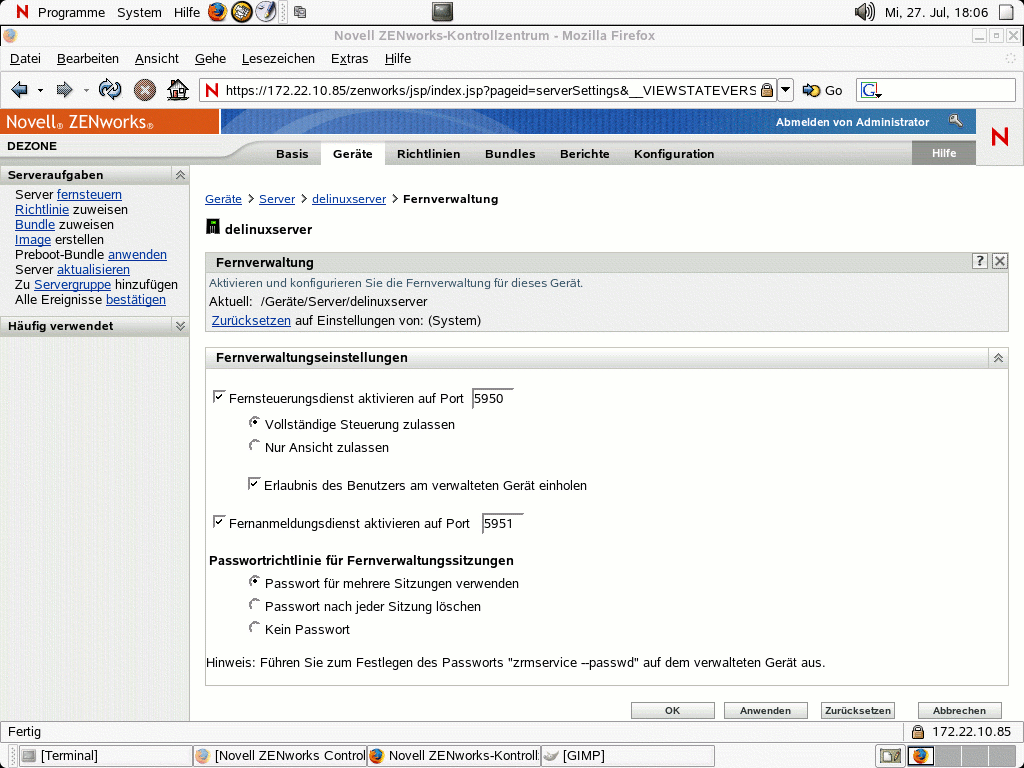The height and width of the screenshot is (768, 1024).
Task: Click the Firefox forward arrow
Action: tap(64, 89)
